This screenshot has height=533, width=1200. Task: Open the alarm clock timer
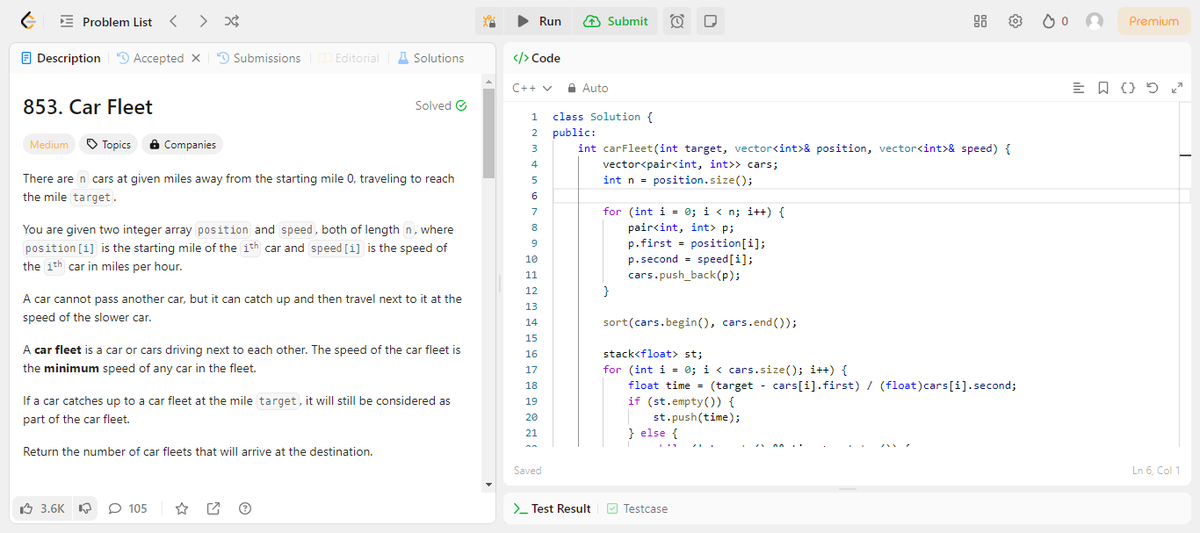677,21
